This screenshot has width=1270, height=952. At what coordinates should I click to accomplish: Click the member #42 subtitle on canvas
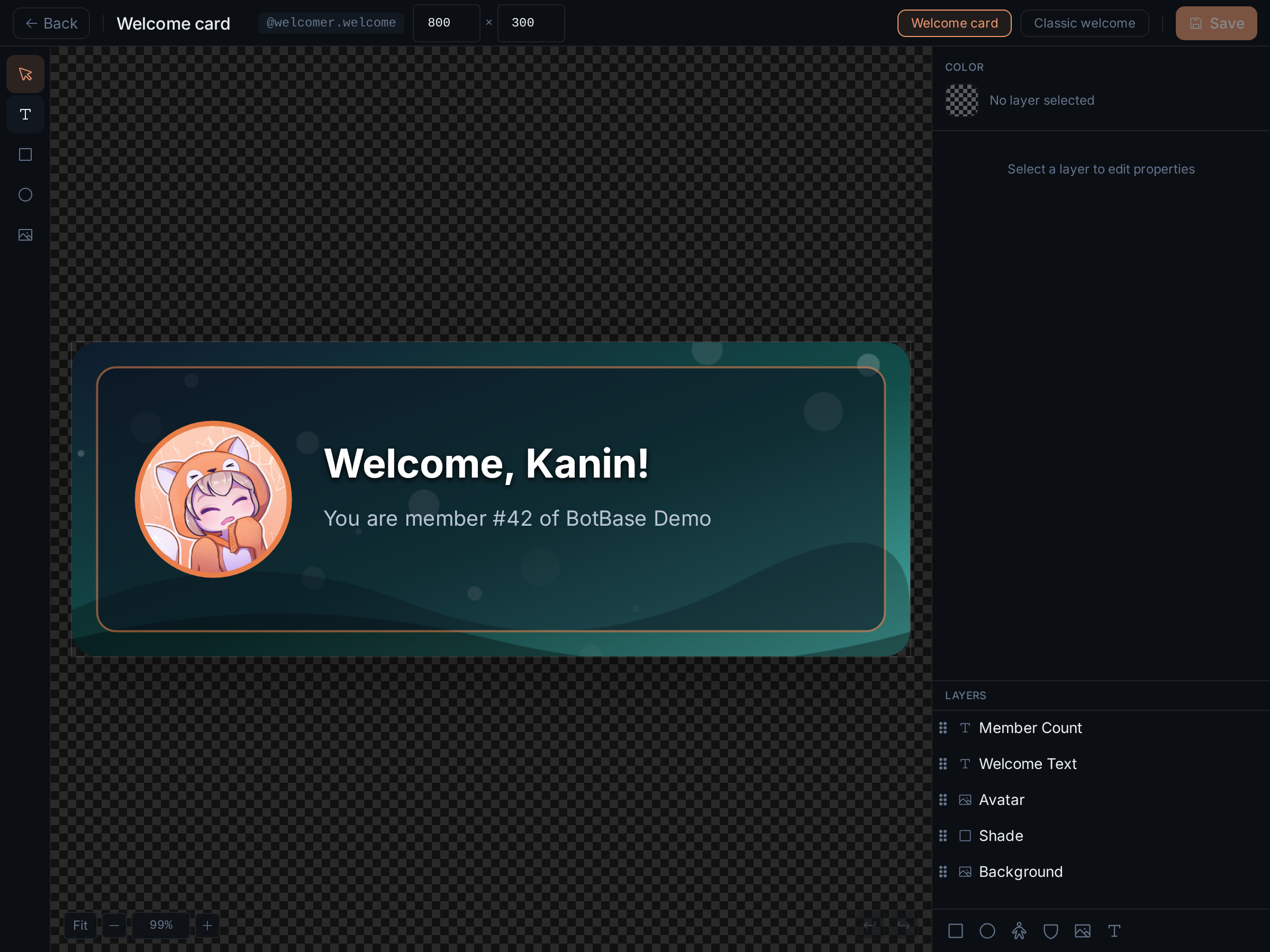click(x=518, y=519)
